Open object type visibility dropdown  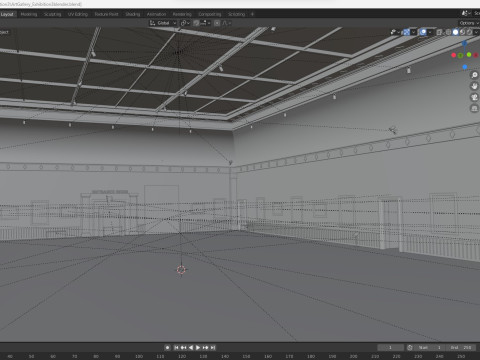pos(395,32)
